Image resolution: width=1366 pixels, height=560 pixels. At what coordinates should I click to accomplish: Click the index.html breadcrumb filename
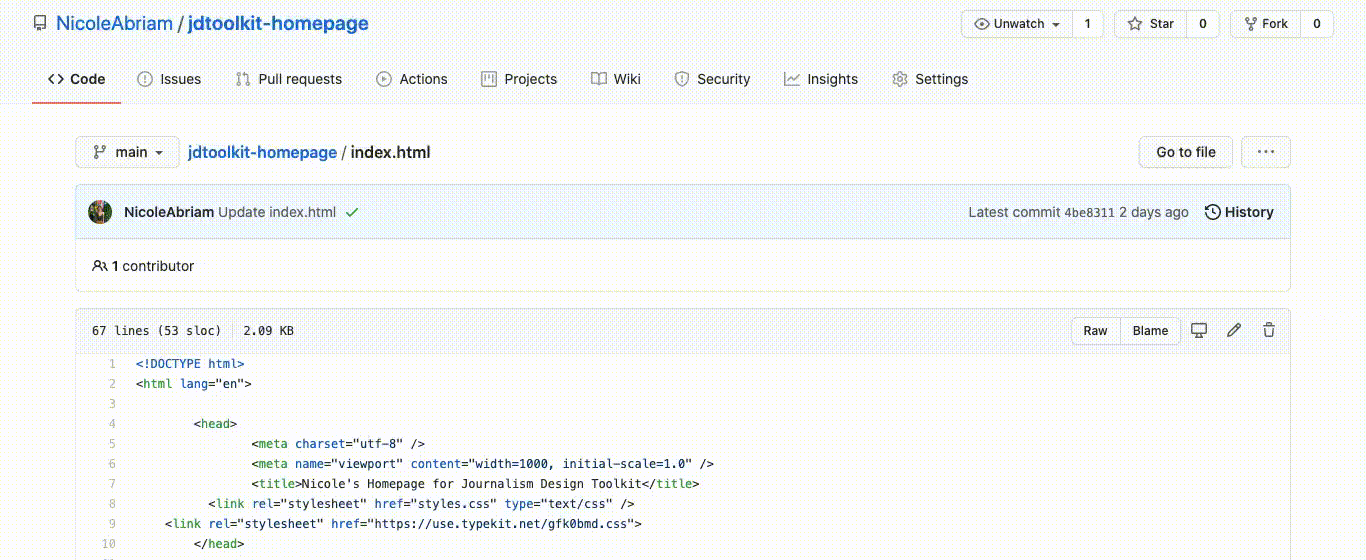click(391, 153)
